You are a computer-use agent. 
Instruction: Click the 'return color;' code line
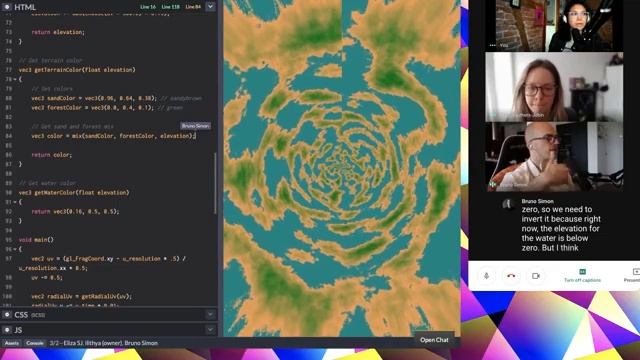pos(52,155)
